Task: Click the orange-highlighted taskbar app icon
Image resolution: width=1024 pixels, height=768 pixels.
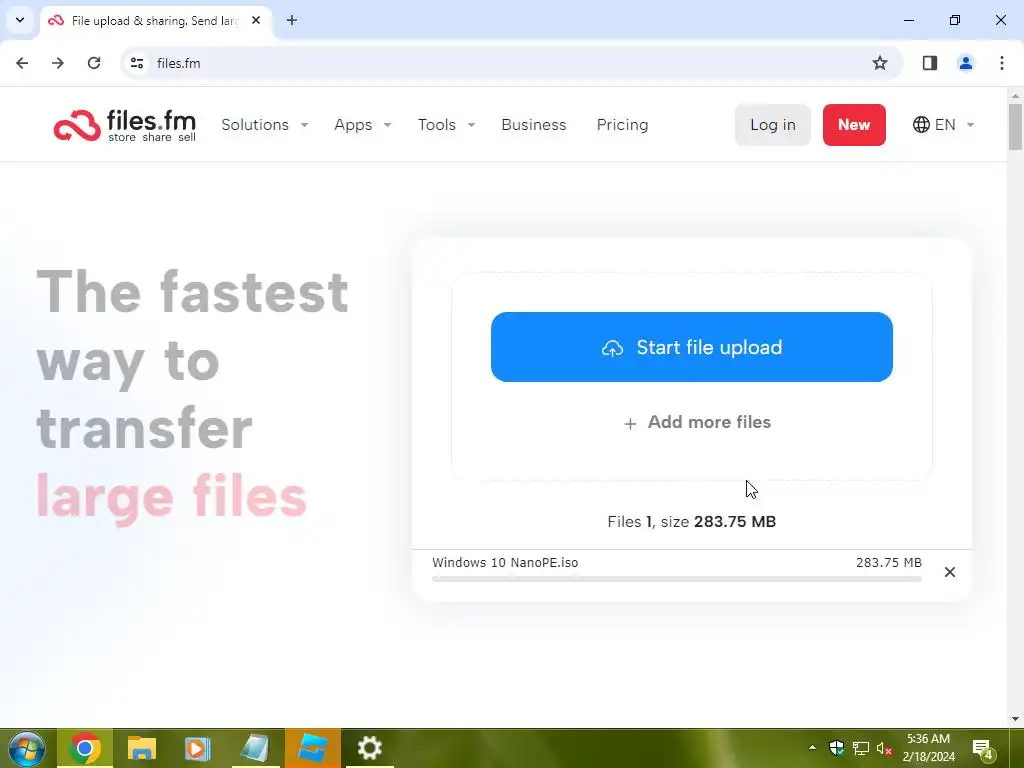Action: tap(312, 748)
